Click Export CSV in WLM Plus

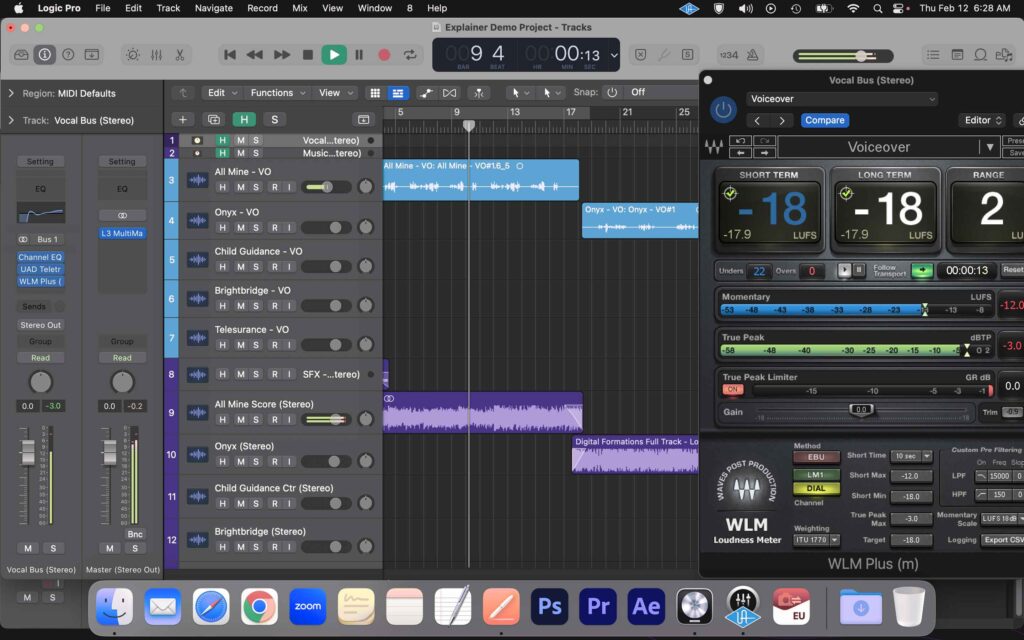coord(1003,540)
